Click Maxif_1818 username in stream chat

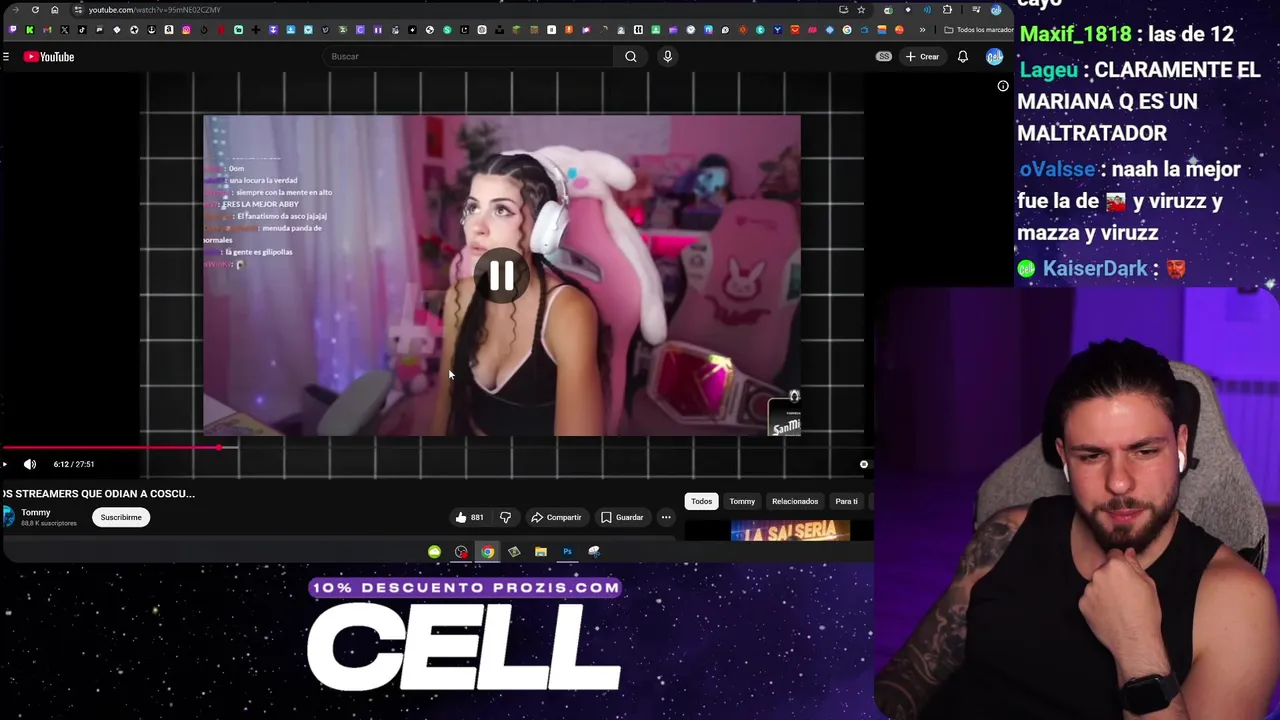pyautogui.click(x=1075, y=34)
